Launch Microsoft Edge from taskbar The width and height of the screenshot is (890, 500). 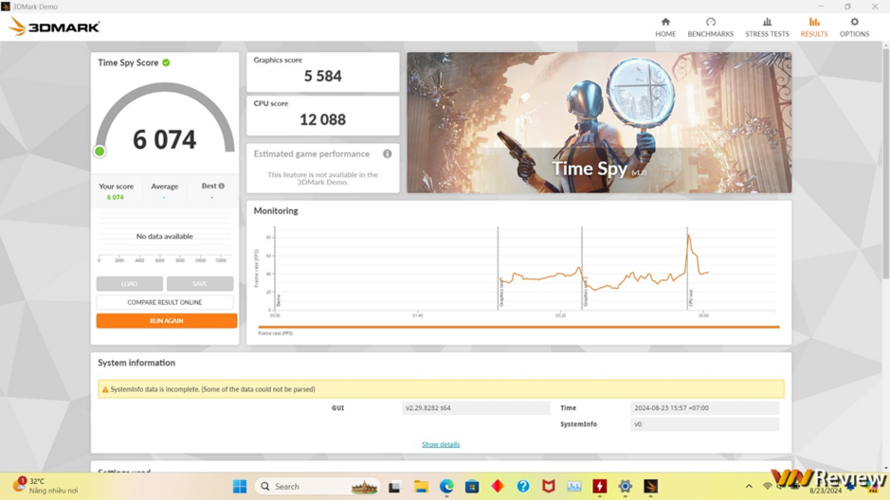pyautogui.click(x=447, y=486)
